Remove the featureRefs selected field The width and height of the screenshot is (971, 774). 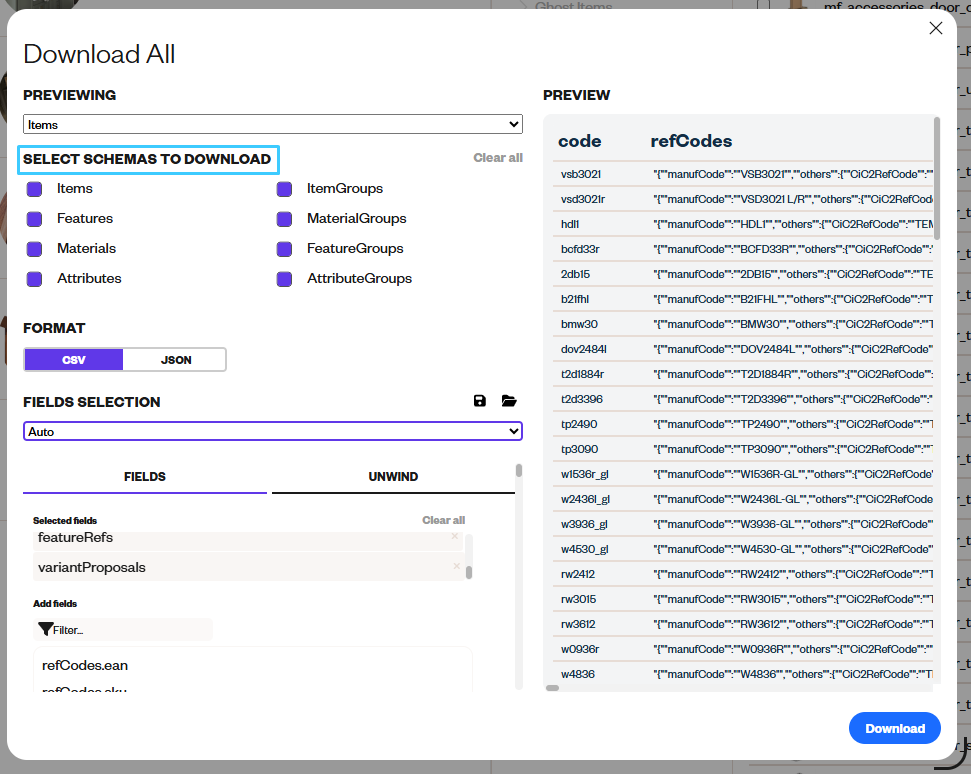click(x=455, y=536)
